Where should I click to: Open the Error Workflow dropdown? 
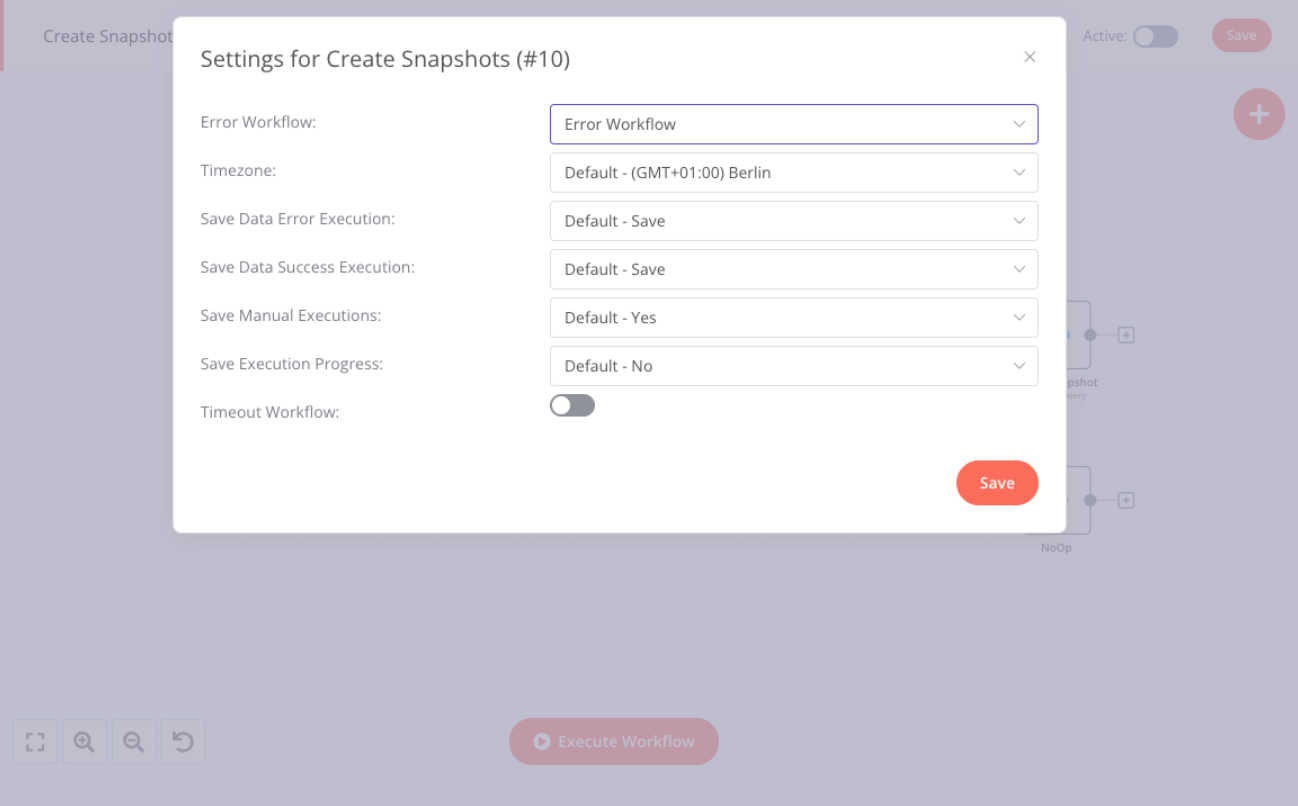coord(794,124)
